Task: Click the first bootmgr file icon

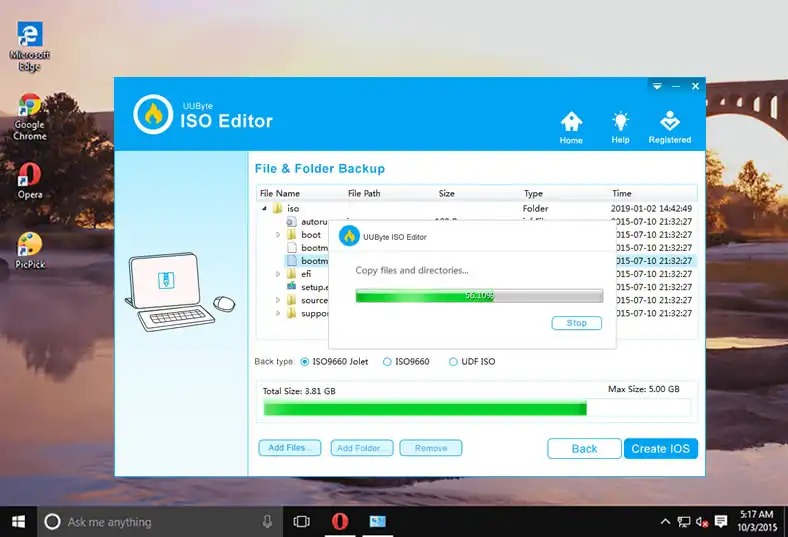Action: point(291,248)
